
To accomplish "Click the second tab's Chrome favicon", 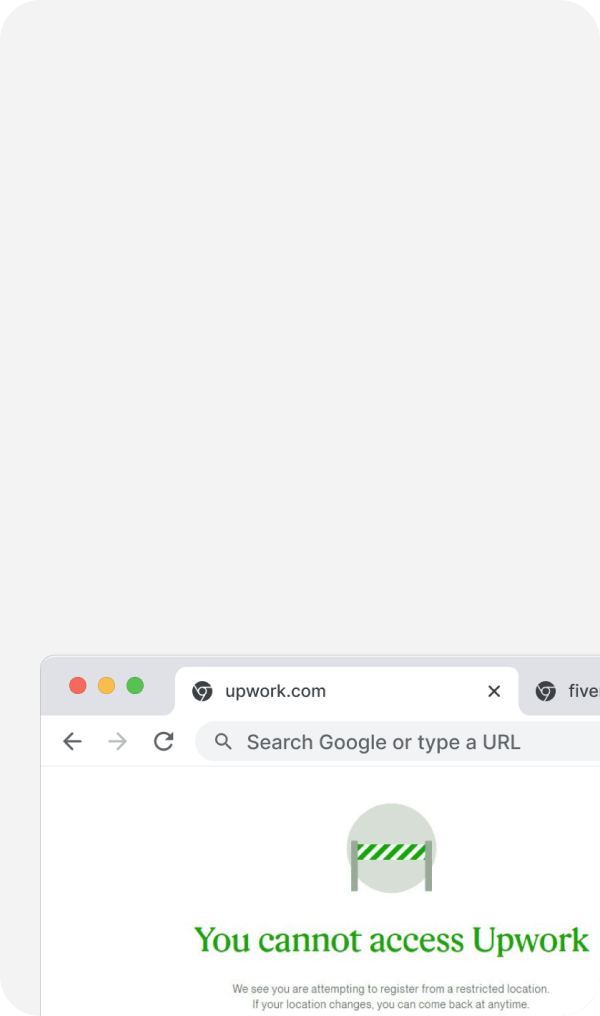I will click(545, 691).
